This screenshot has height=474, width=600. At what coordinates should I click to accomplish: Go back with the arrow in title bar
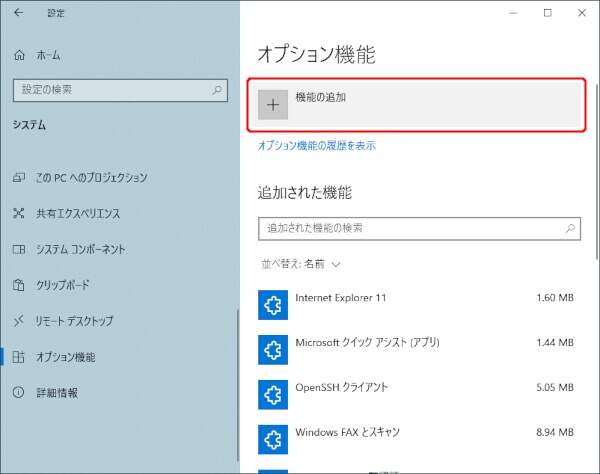(18, 13)
